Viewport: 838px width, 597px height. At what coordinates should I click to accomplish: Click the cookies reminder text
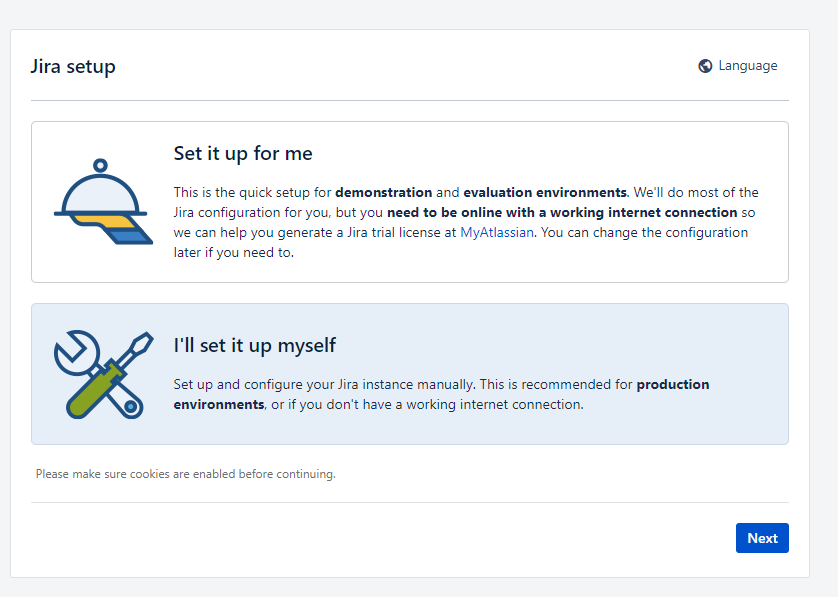point(185,474)
